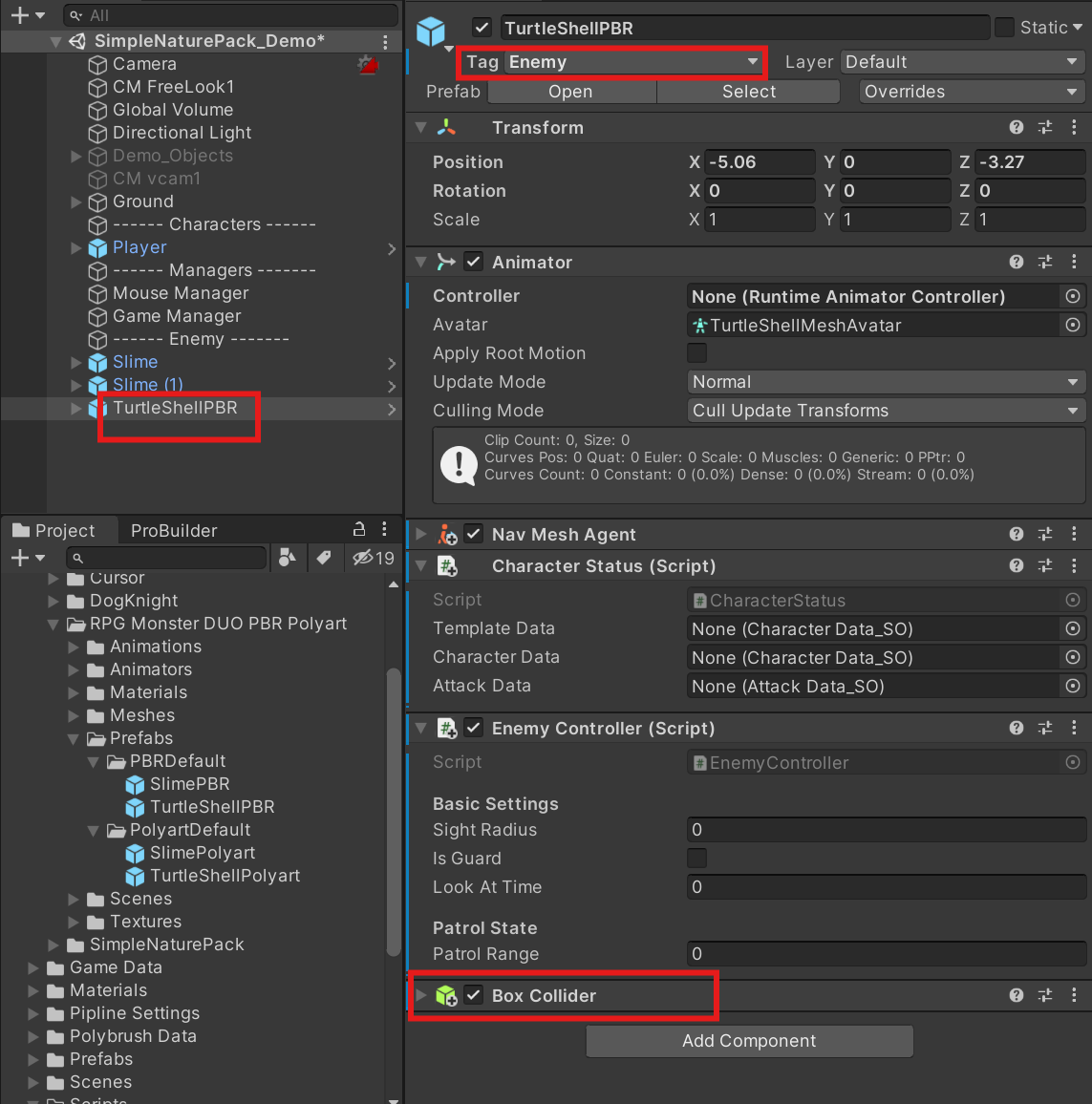Click the Add Component button
1092x1104 pixels.
point(749,1041)
